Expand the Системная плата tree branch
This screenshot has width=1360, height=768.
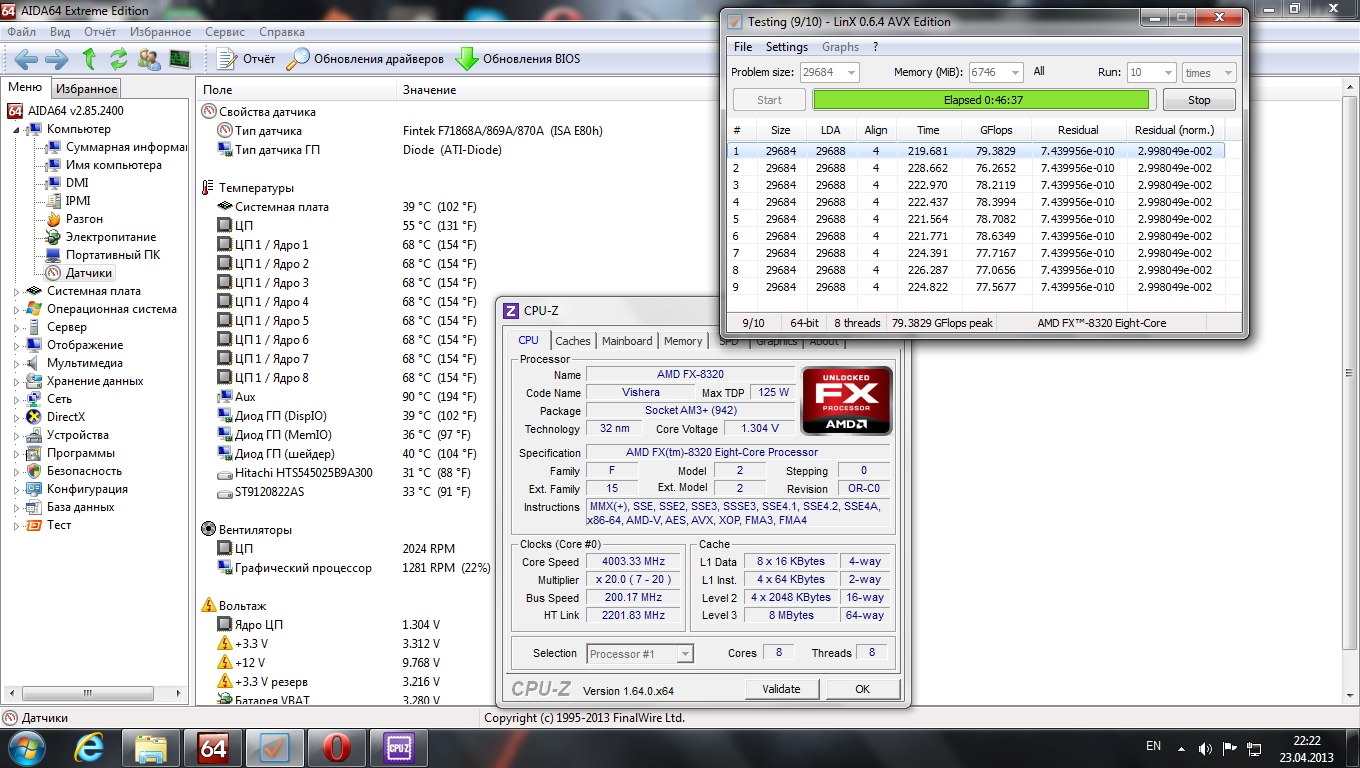pyautogui.click(x=17, y=291)
